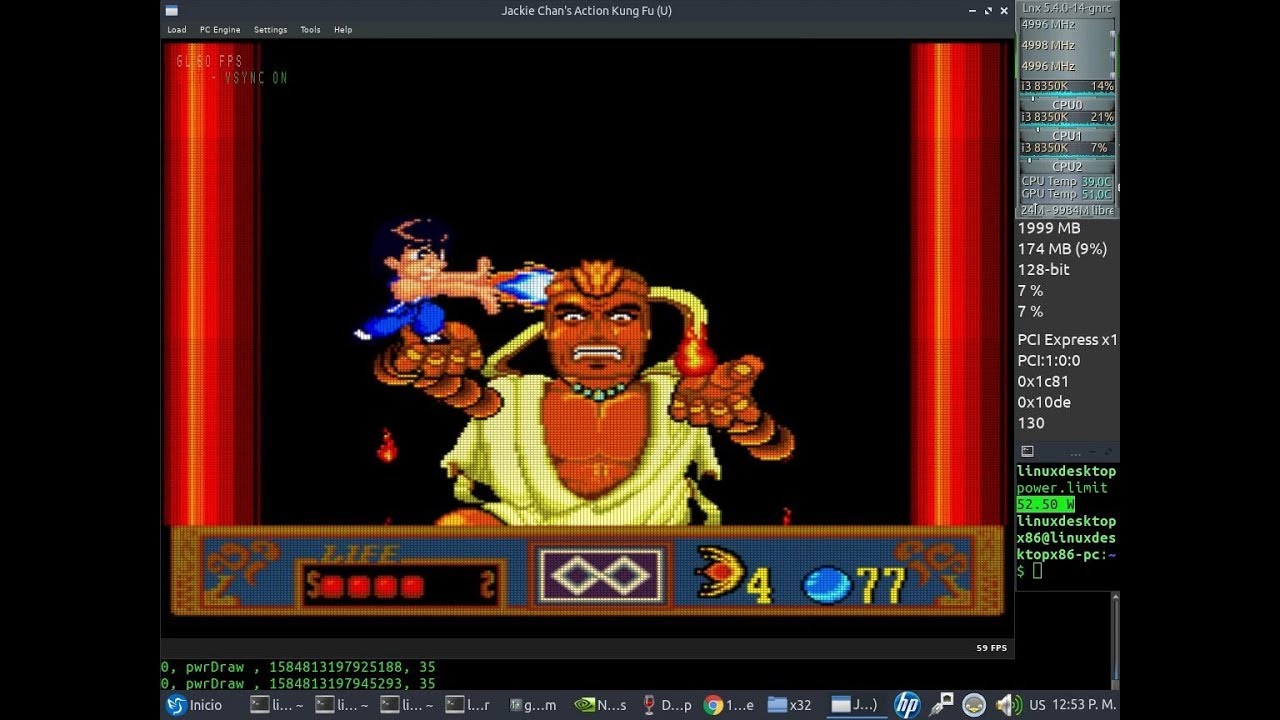The width and height of the screenshot is (1280, 720).
Task: Click the '0x10de' value
Action: tap(1044, 402)
